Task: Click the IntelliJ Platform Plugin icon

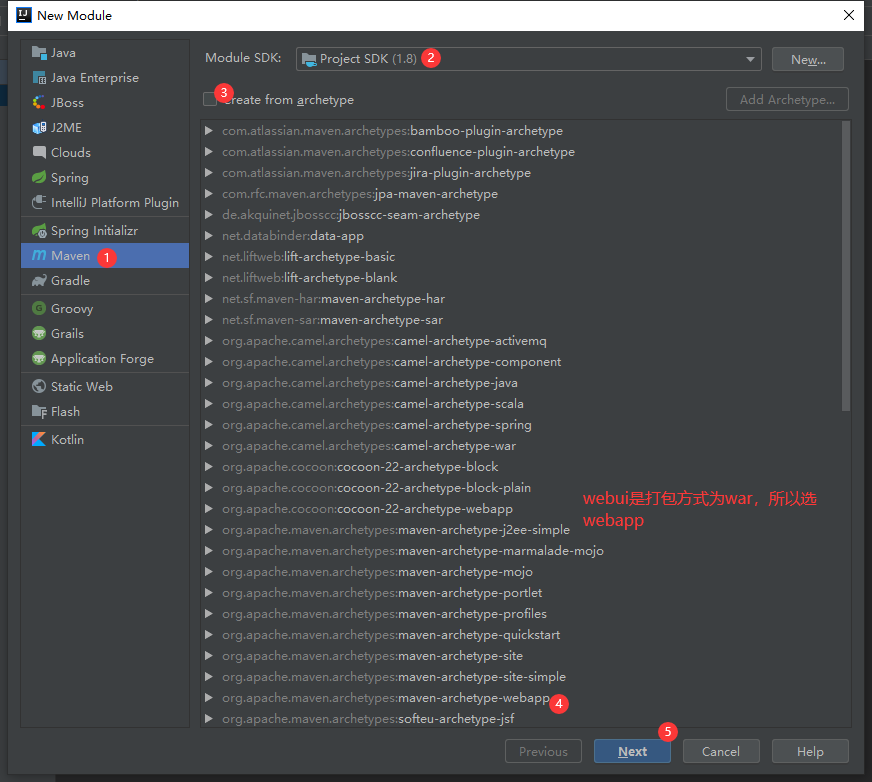Action: 39,202
